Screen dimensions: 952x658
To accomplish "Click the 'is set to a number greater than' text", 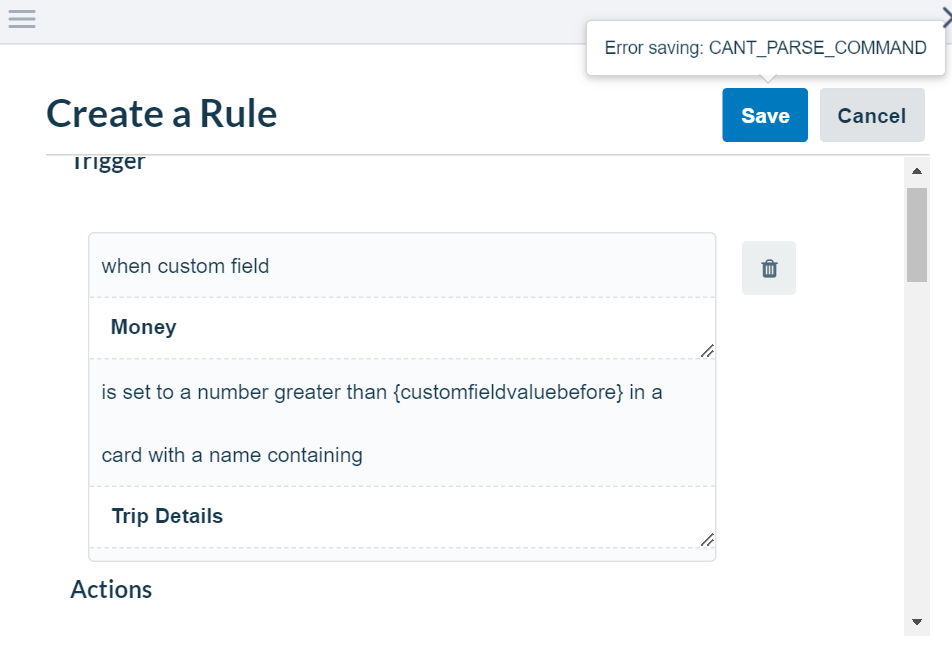I will coord(244,392).
